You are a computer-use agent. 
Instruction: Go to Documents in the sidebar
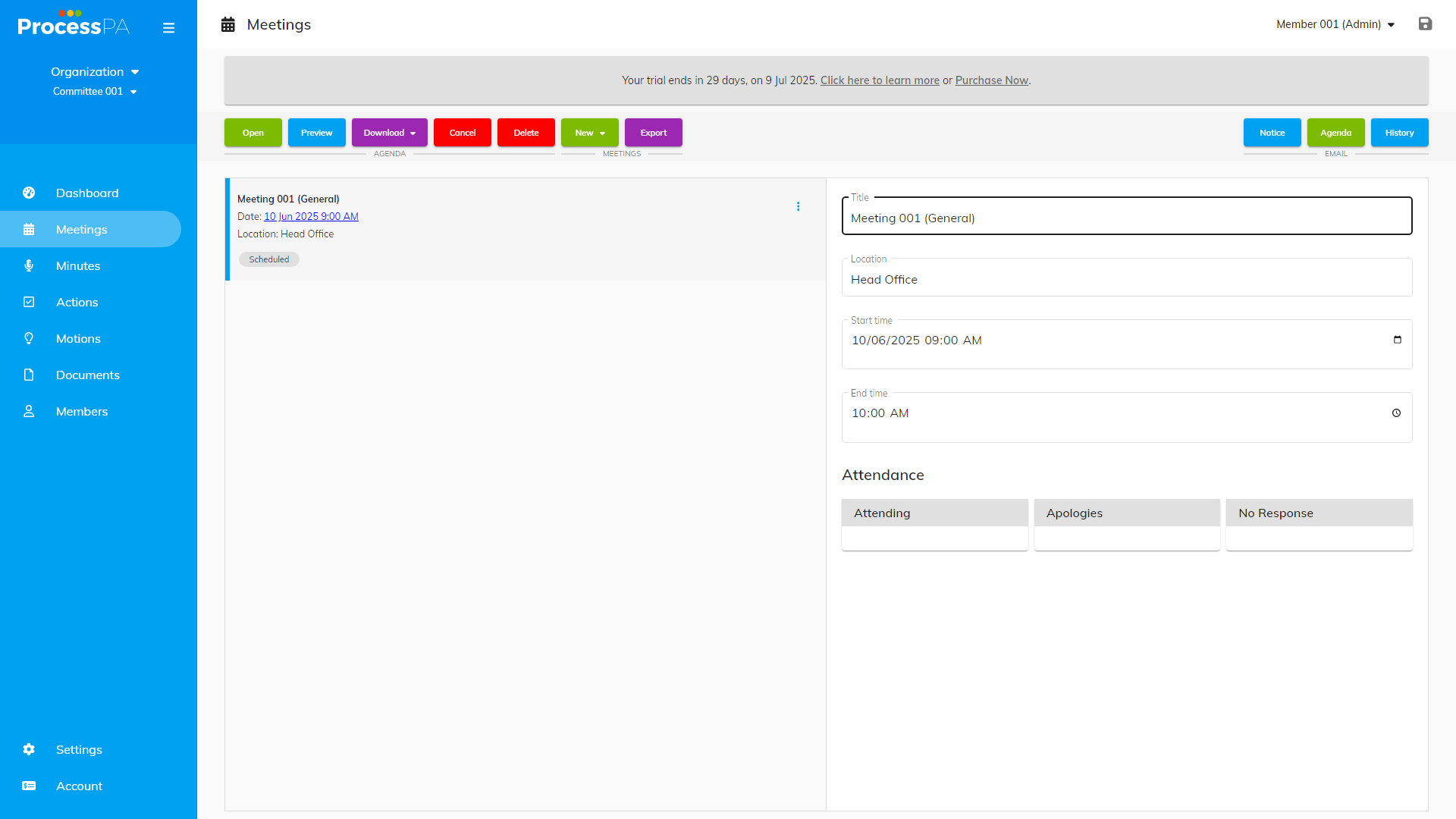(87, 375)
